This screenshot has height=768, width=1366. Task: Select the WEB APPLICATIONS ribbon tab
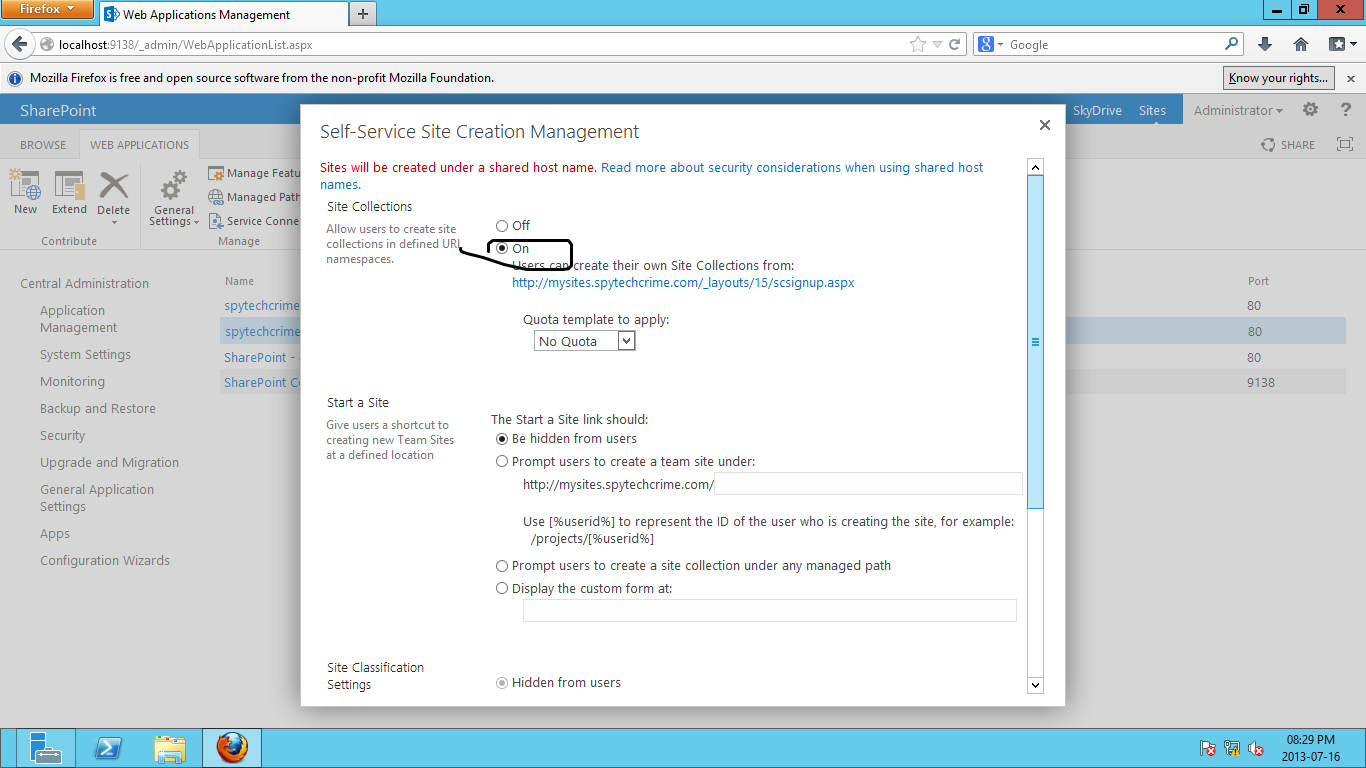click(139, 145)
